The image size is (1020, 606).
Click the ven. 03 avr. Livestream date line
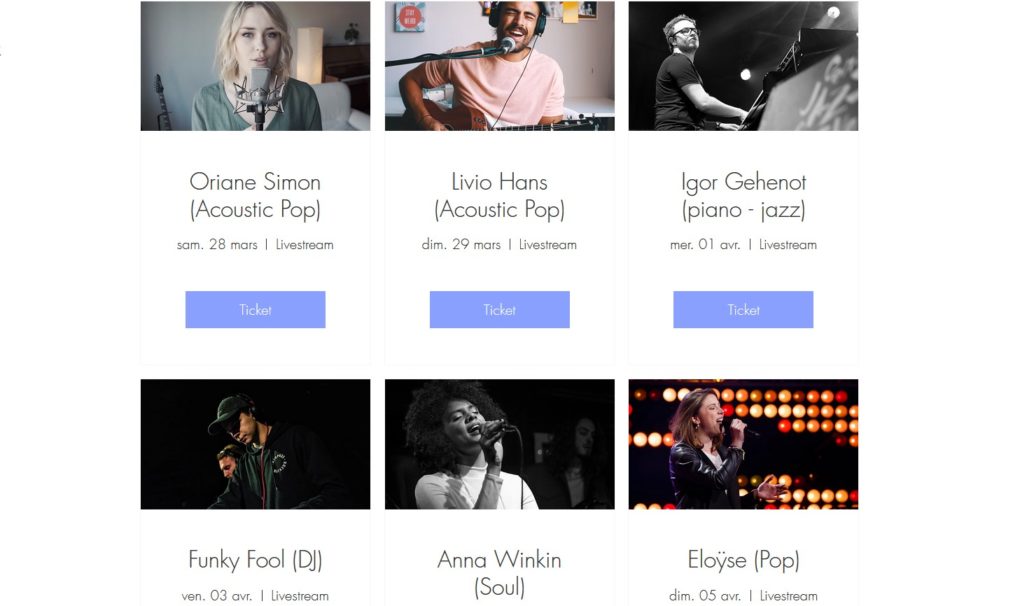point(255,596)
